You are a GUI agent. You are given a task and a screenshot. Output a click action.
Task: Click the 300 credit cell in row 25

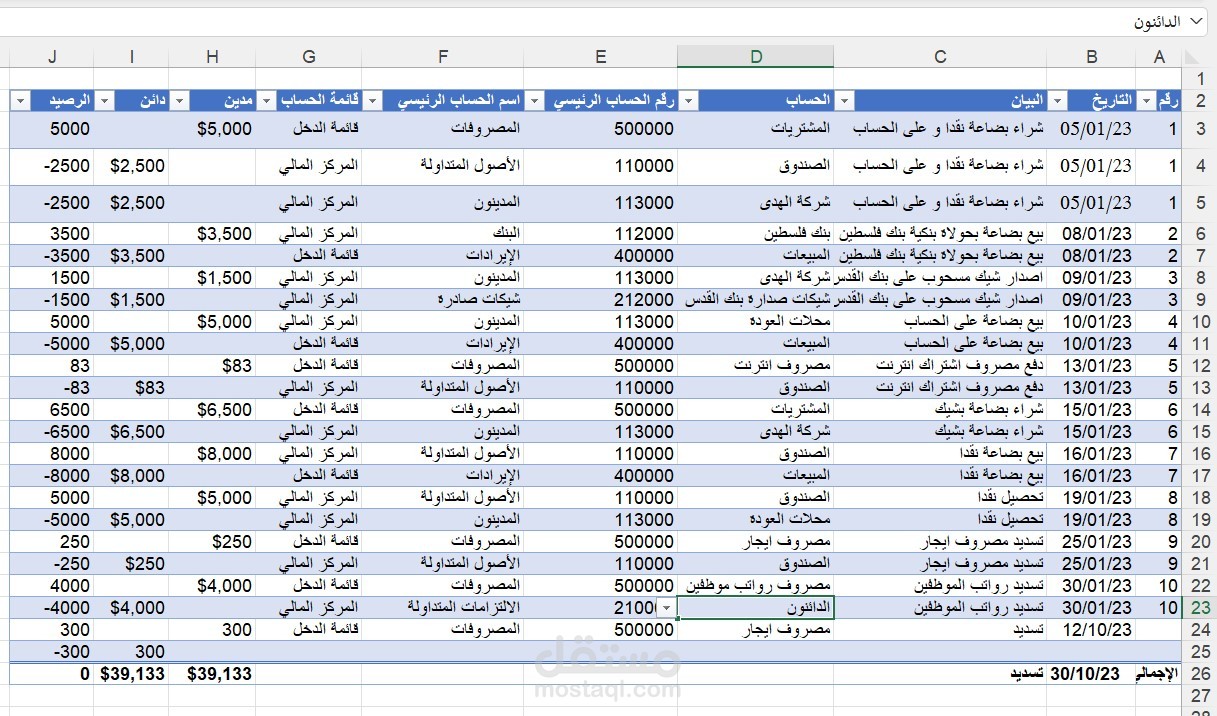pos(131,652)
